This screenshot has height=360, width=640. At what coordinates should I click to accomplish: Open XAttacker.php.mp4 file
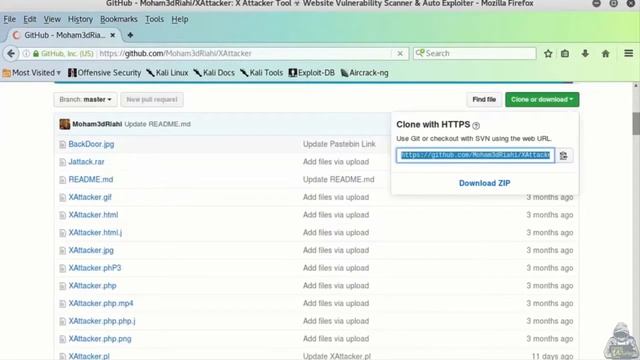click(x=101, y=303)
